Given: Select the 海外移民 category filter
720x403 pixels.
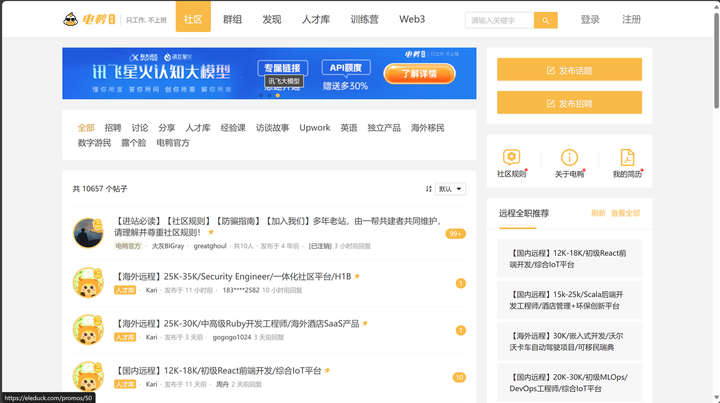Looking at the screenshot, I should (428, 128).
